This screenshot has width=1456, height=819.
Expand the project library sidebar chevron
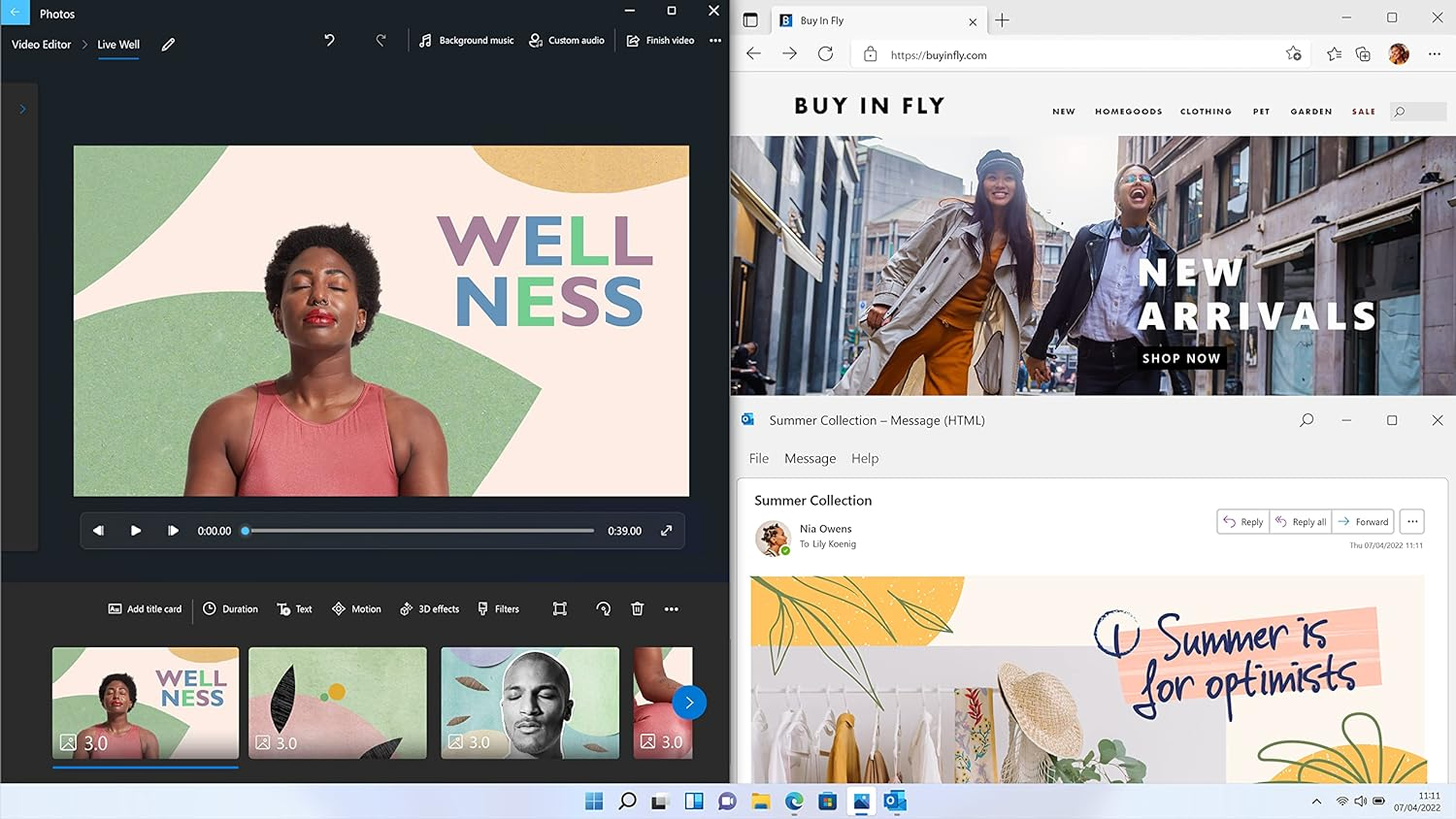21,109
